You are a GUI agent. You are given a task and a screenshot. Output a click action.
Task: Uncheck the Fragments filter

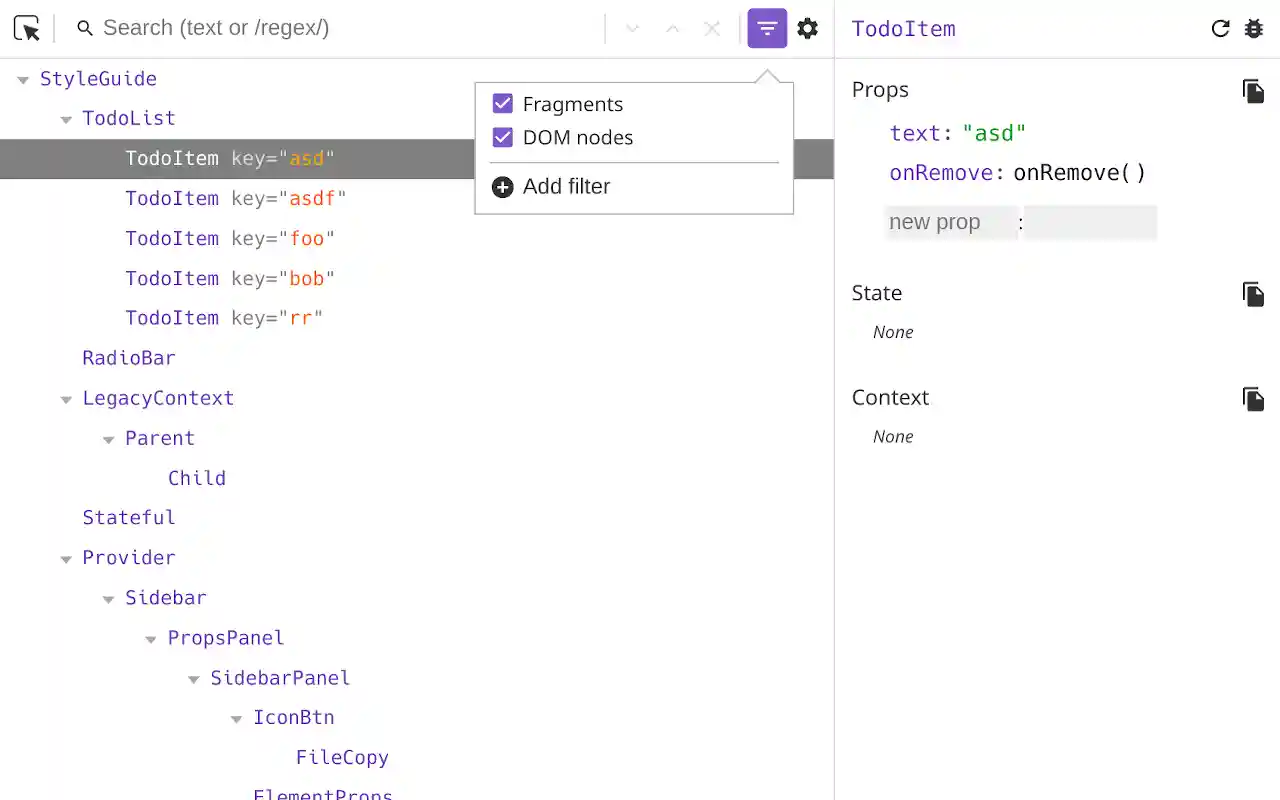coord(502,104)
